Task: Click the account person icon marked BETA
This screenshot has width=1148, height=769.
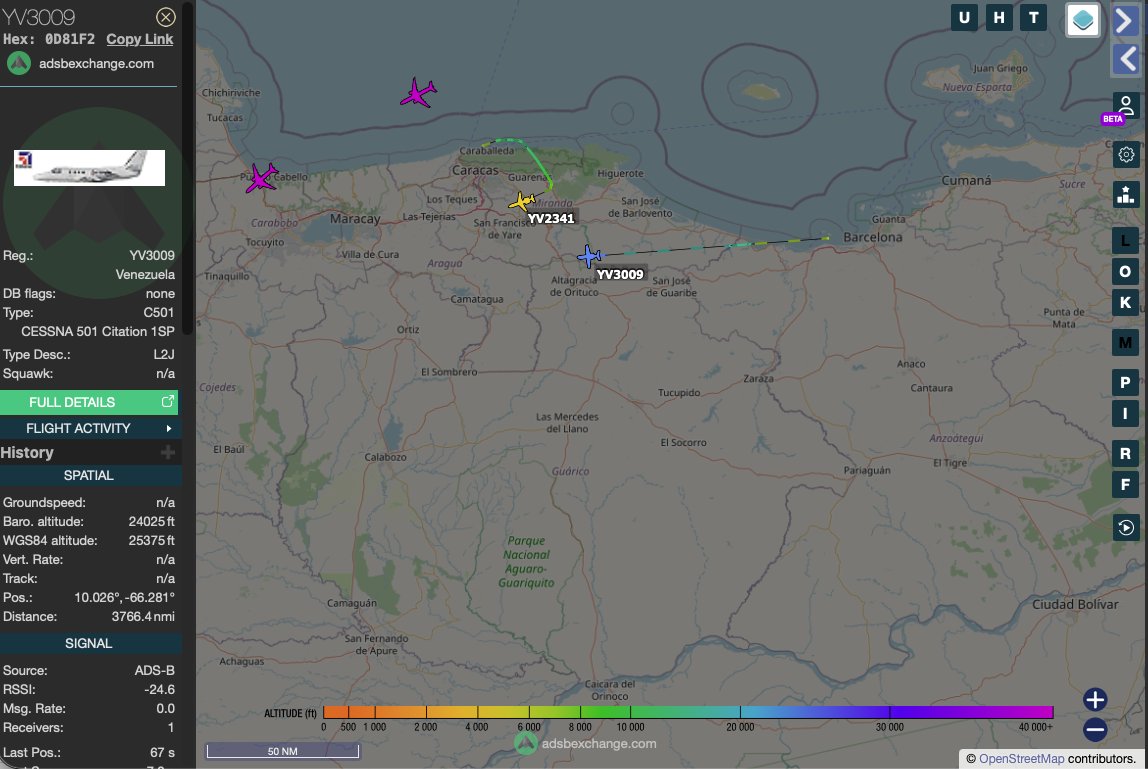Action: (1123, 103)
